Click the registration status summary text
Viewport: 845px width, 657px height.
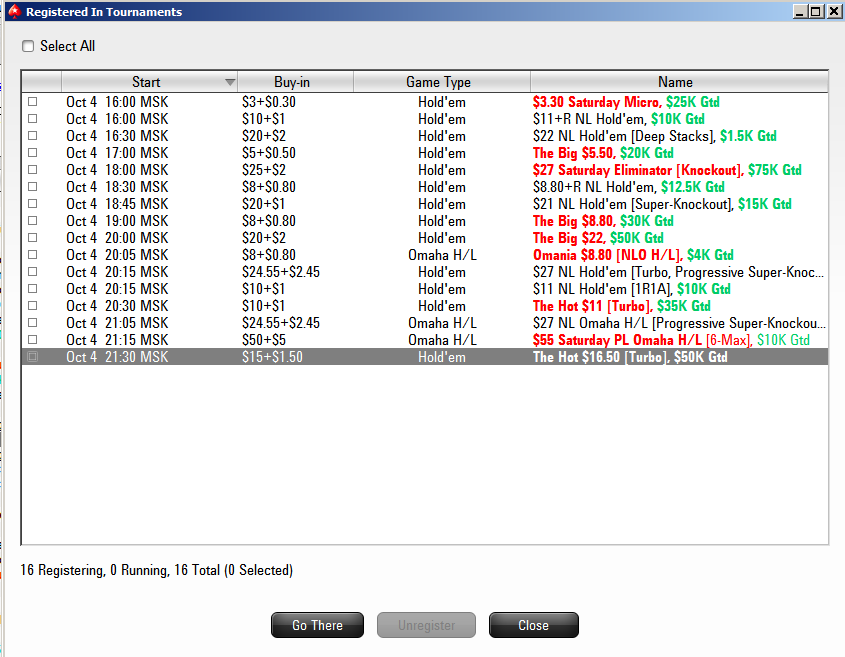tap(156, 570)
